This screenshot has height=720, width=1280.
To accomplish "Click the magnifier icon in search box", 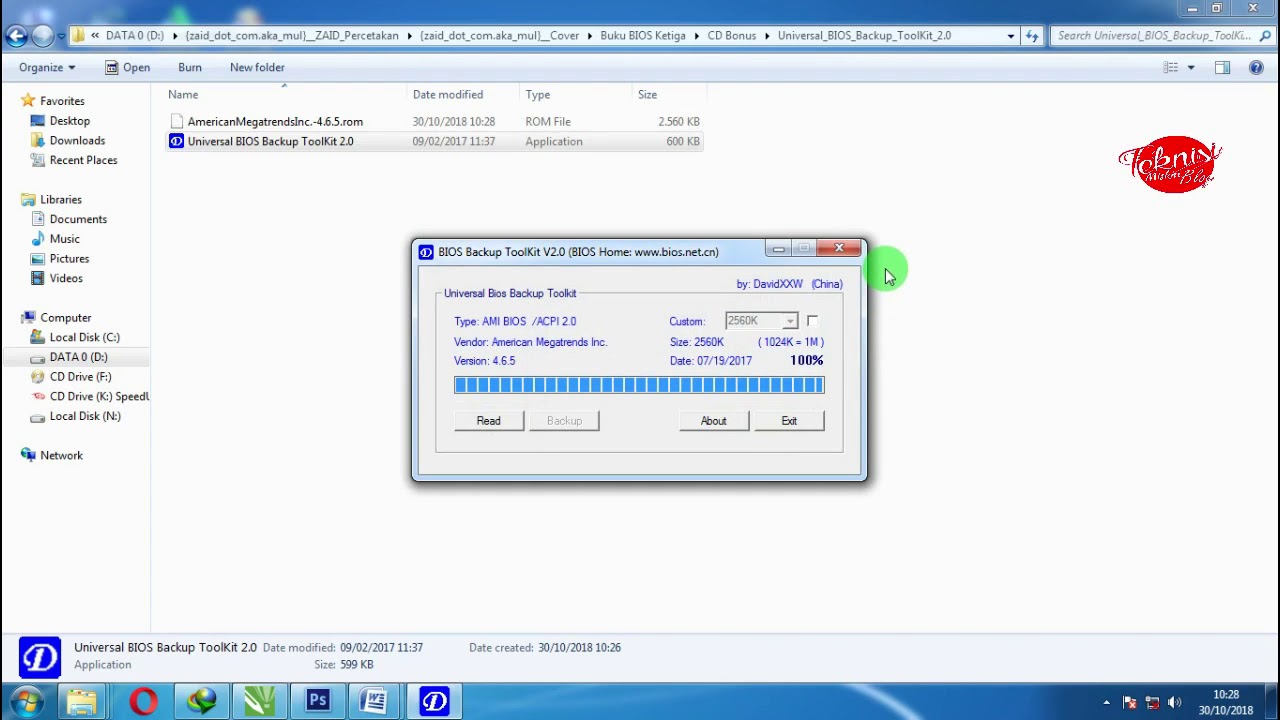I will [1265, 36].
